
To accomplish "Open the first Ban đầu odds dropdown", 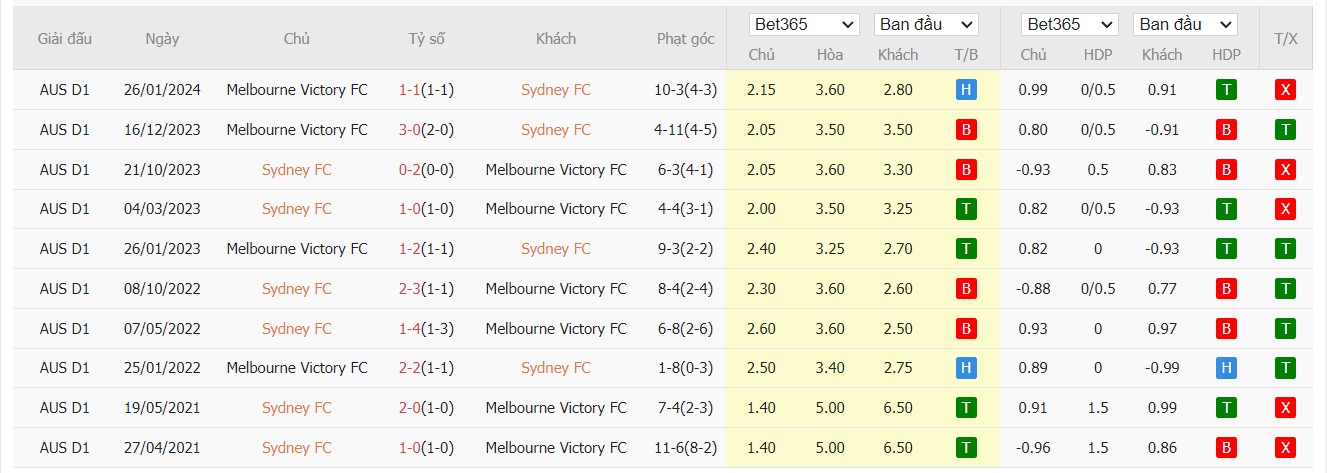I will pyautogui.click(x=926, y=24).
